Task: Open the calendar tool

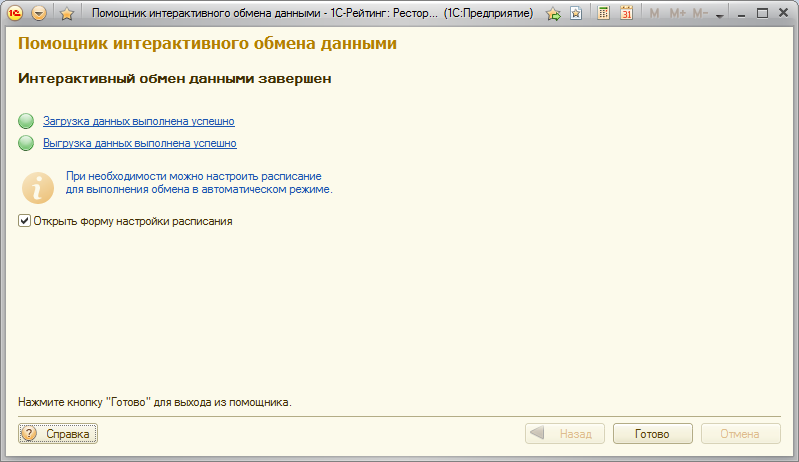Action: pos(626,13)
